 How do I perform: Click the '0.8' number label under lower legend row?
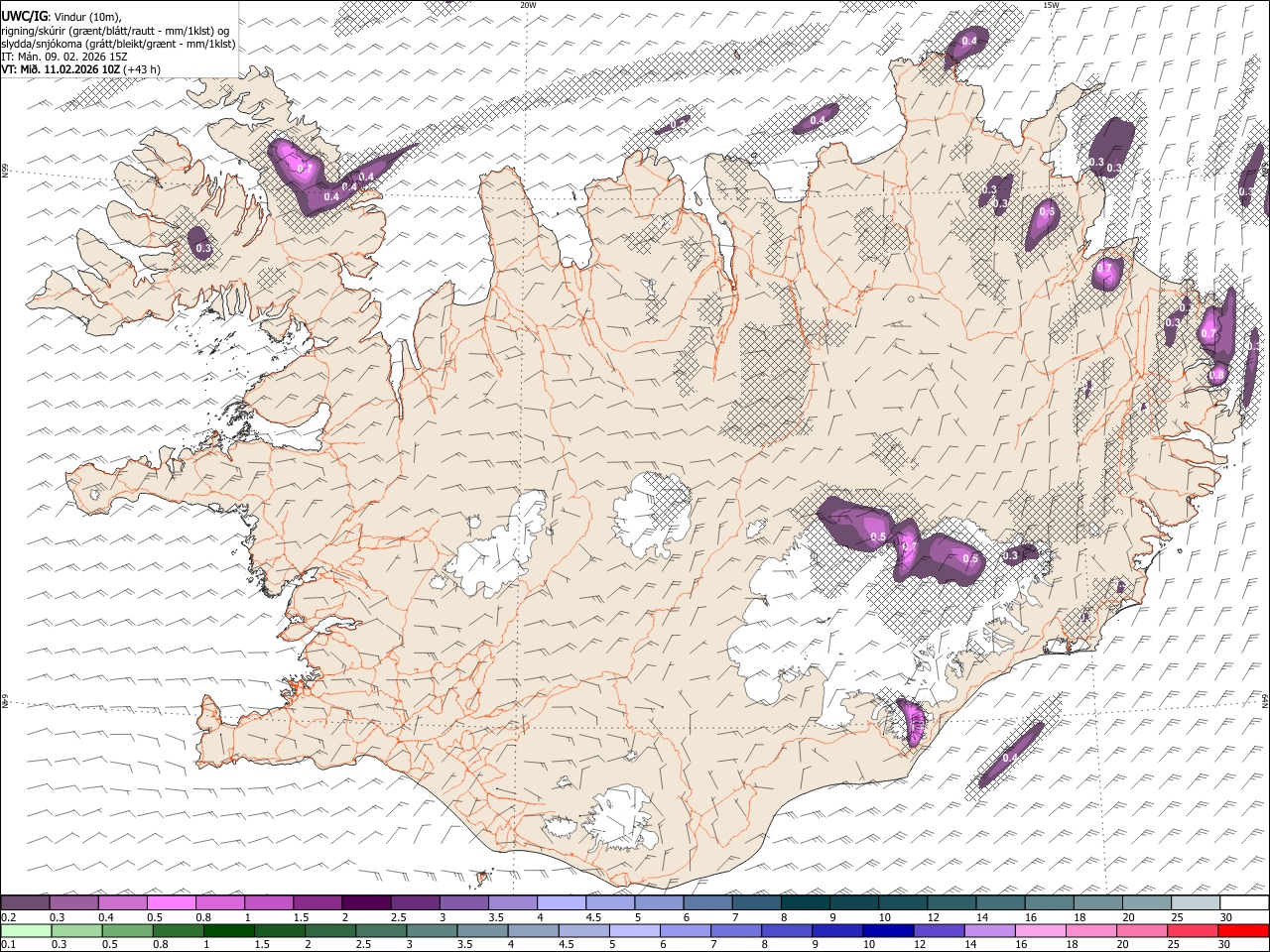pyautogui.click(x=160, y=944)
